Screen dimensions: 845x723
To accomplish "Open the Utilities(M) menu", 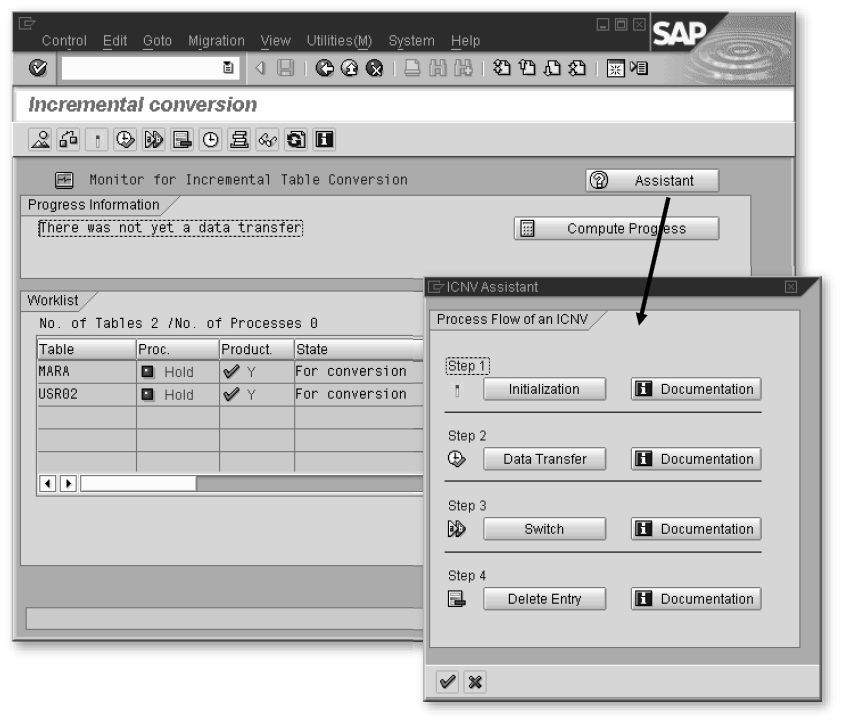I will (x=339, y=40).
